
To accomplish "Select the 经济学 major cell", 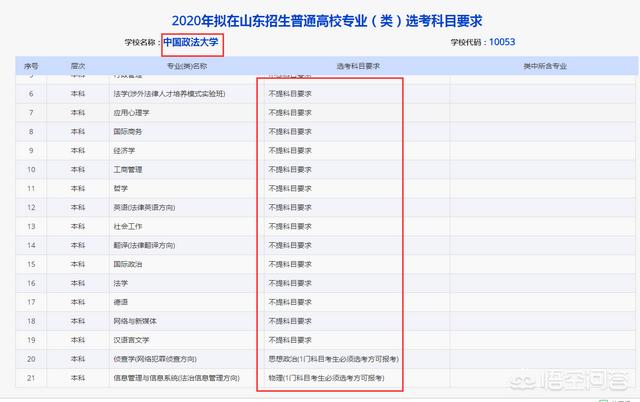I will 124,150.
